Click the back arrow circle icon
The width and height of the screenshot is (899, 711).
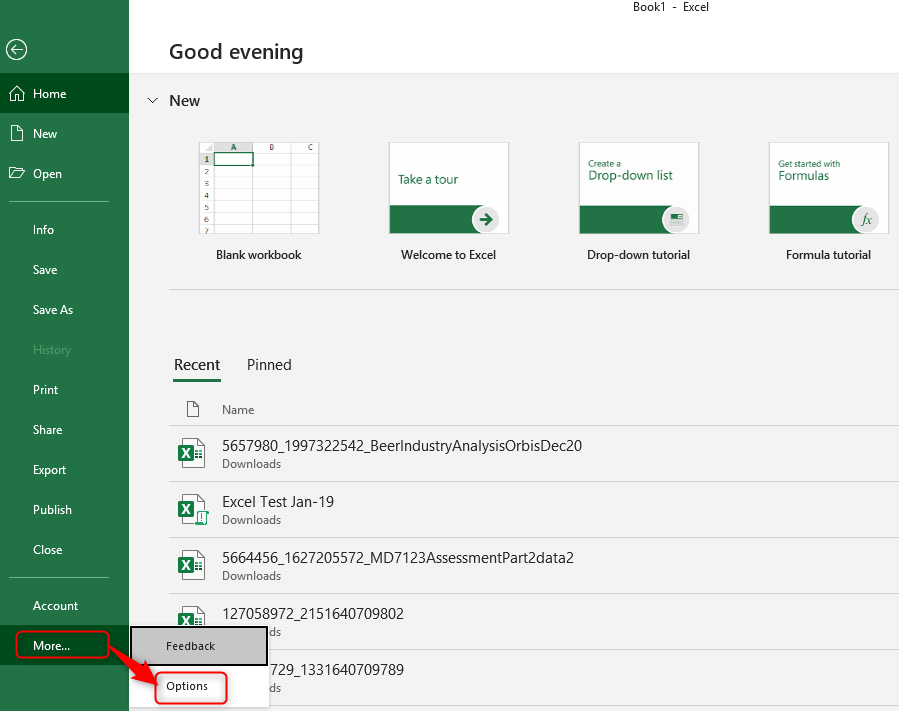click(17, 49)
